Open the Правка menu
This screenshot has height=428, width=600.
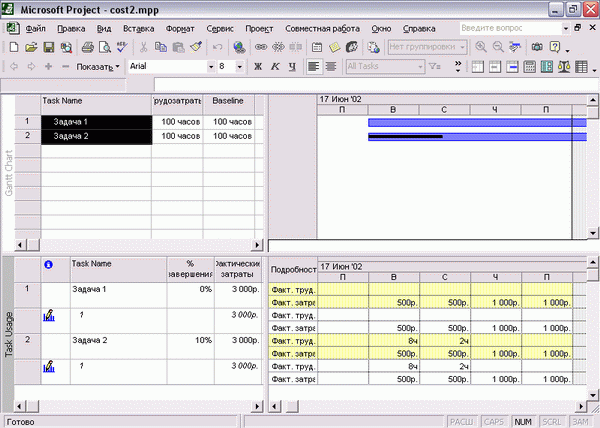coord(71,29)
